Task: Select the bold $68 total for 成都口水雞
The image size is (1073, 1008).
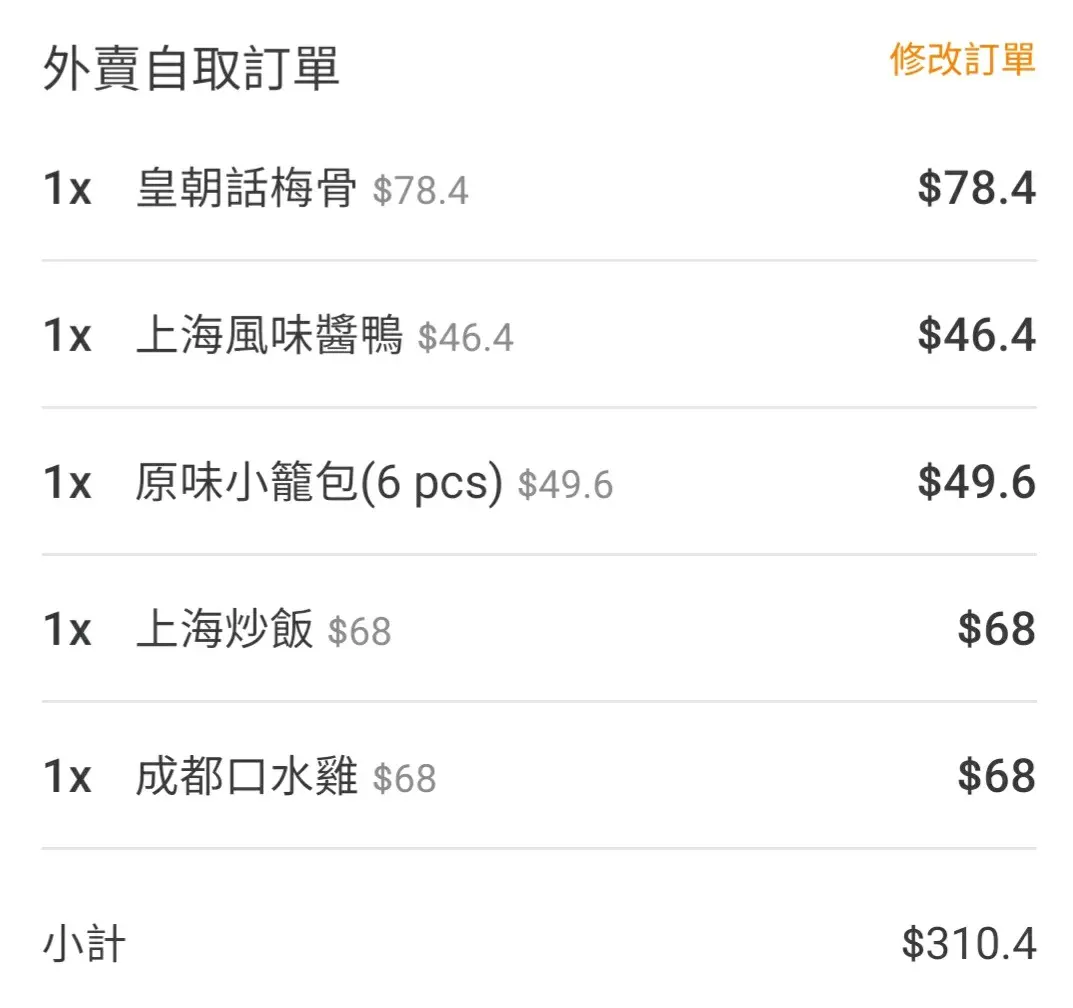Action: tap(996, 776)
